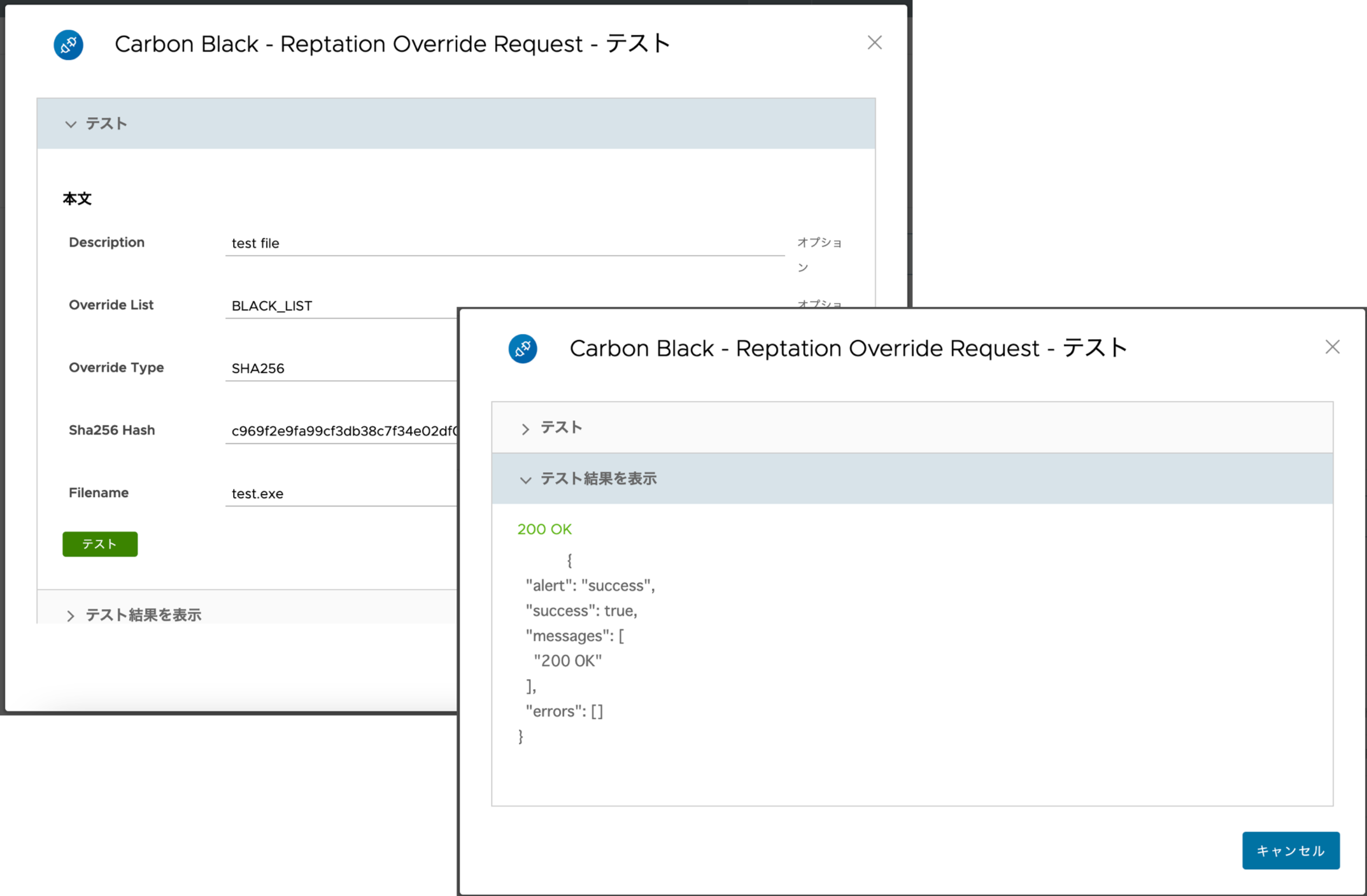1367x896 pixels.
Task: Close the back Reptation Override Request dialog
Action: point(874,43)
